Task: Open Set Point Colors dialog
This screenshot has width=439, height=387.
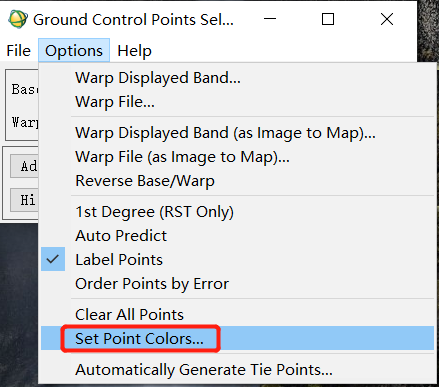Action: [237, 338]
